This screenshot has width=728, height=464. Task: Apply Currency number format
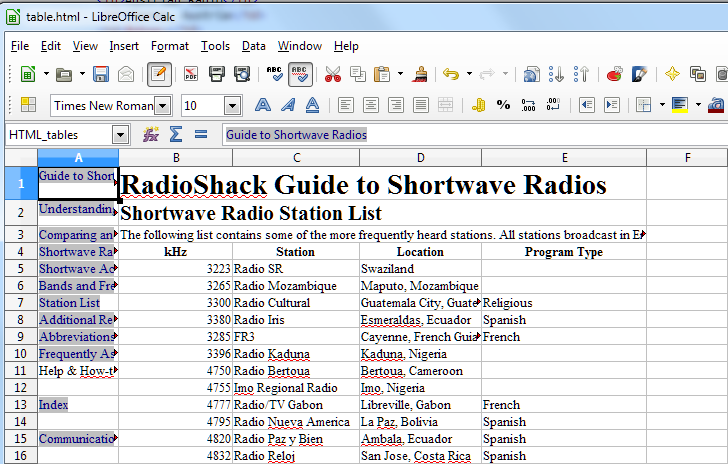coord(478,105)
